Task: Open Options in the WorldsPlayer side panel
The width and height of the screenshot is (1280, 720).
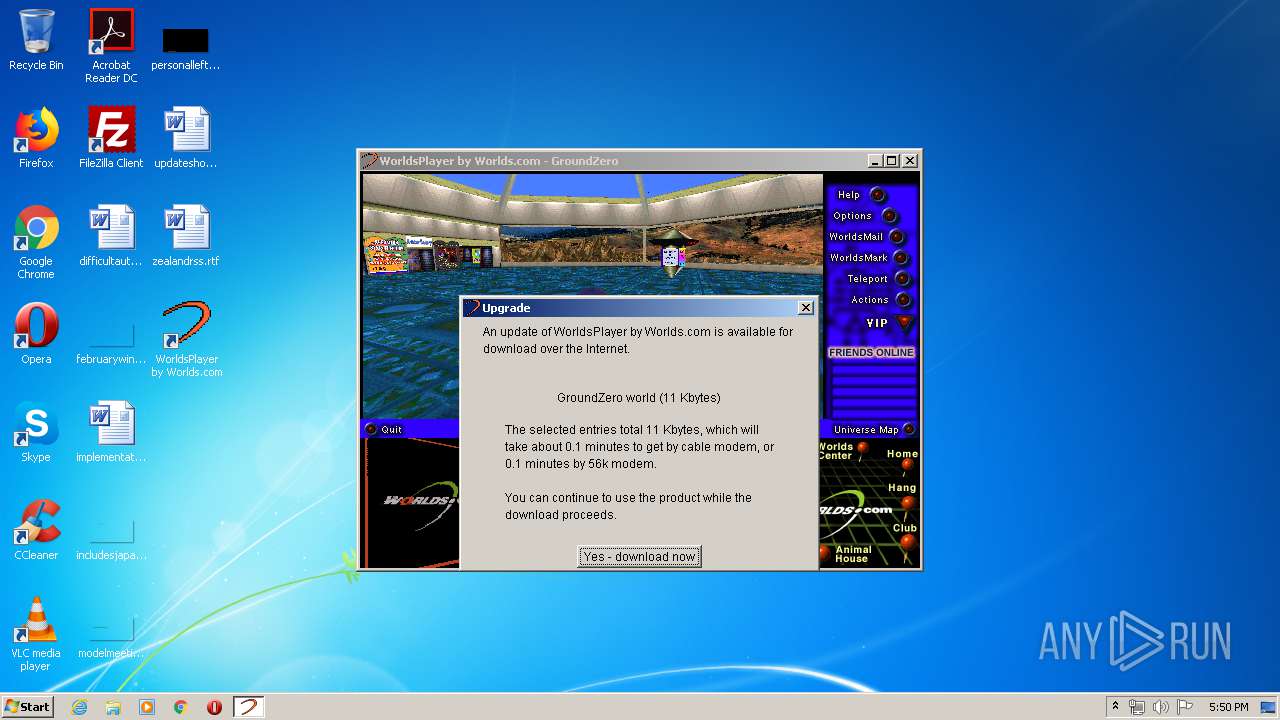Action: click(x=865, y=216)
